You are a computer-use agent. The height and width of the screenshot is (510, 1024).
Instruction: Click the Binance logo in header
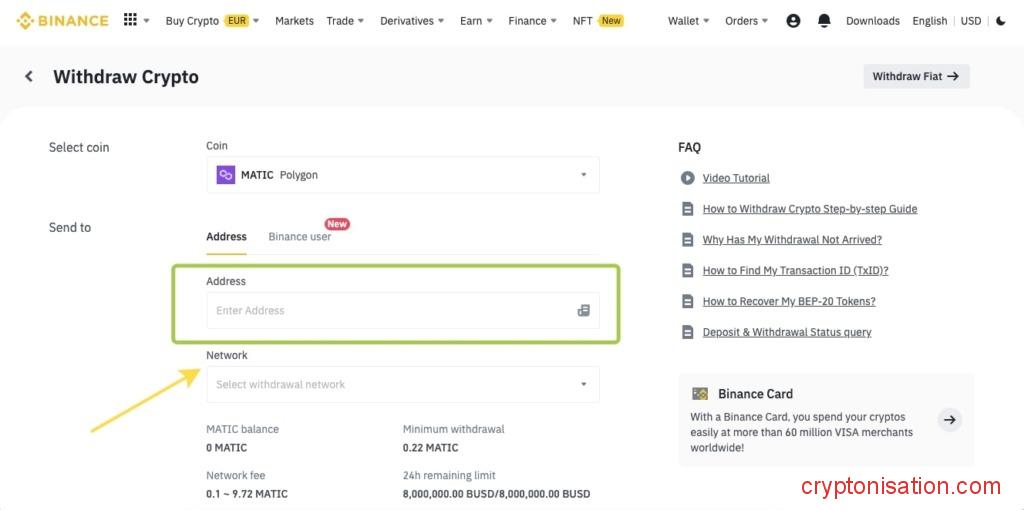click(x=62, y=20)
